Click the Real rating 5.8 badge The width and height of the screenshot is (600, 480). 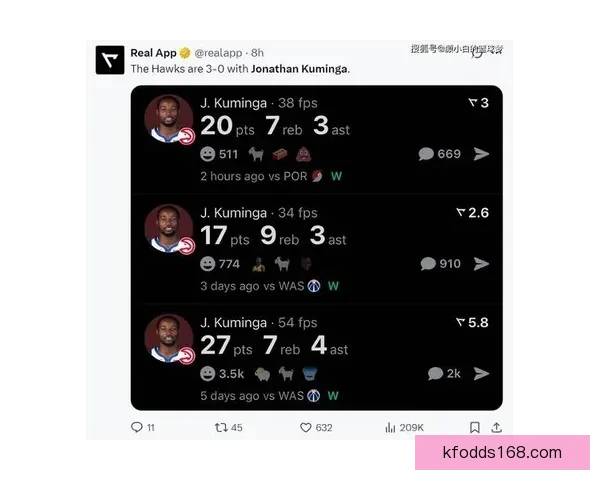click(473, 322)
